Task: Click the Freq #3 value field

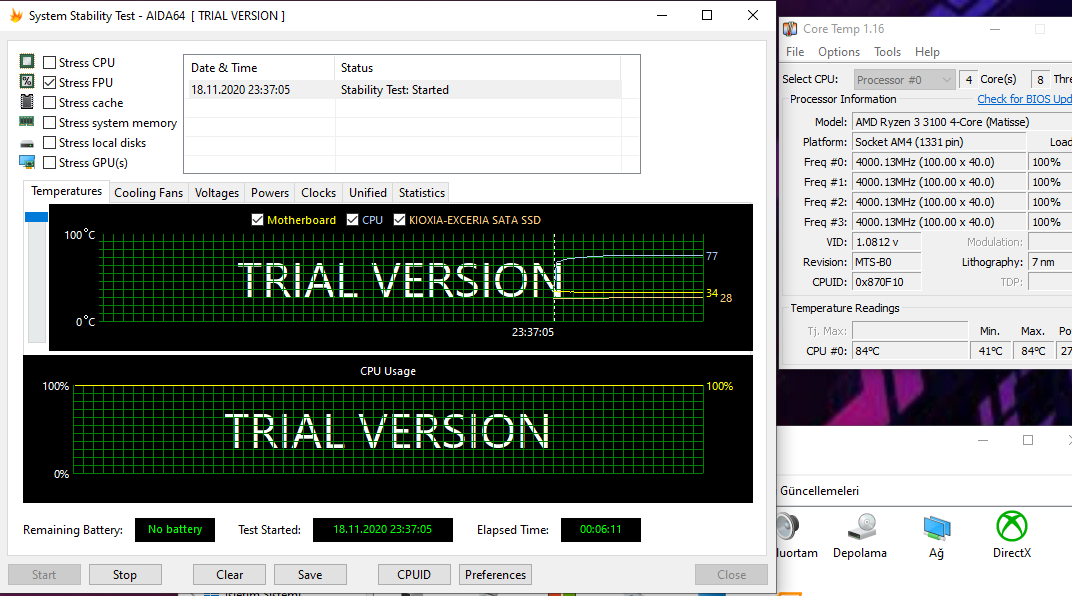Action: (x=939, y=222)
